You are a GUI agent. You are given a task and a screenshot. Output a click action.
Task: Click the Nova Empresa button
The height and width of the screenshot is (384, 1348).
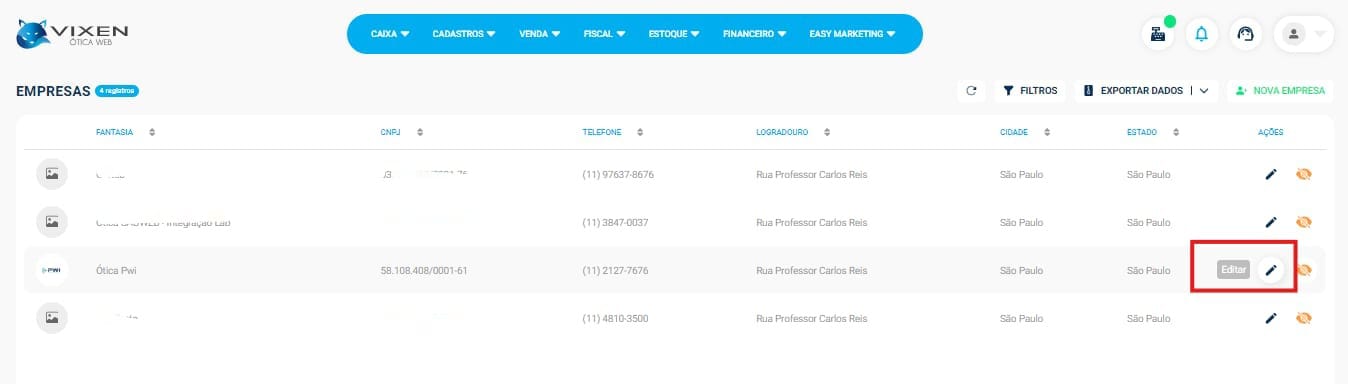(x=1280, y=90)
